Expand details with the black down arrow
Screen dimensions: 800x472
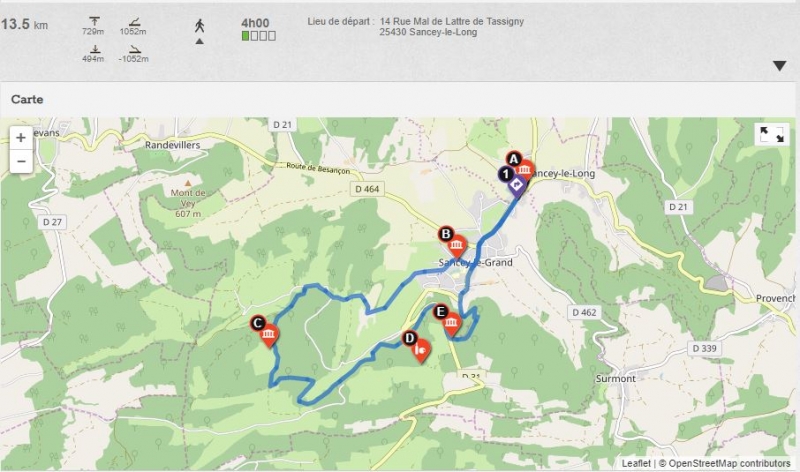(x=779, y=66)
